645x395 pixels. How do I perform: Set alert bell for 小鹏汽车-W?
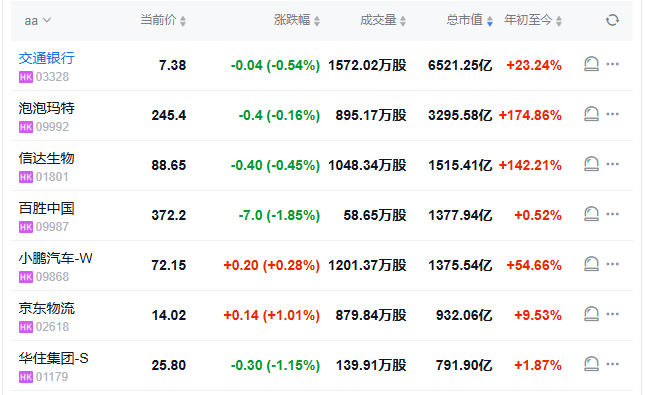pos(591,264)
